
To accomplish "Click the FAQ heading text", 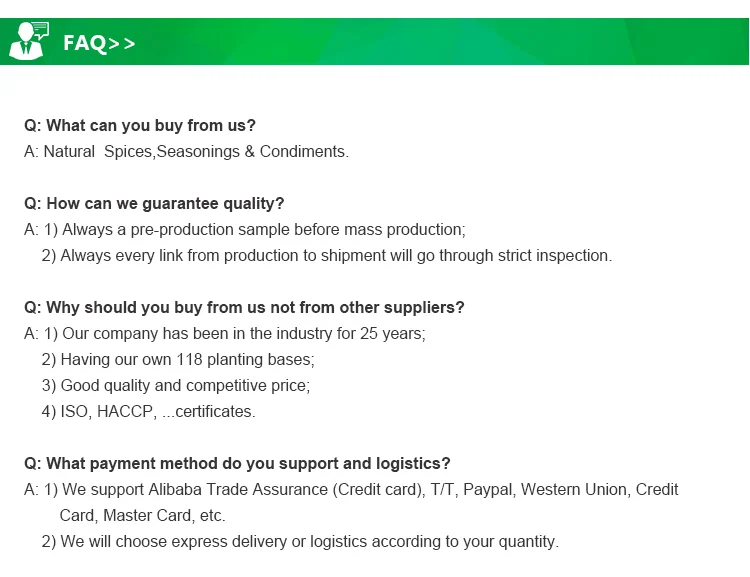I will tap(84, 43).
